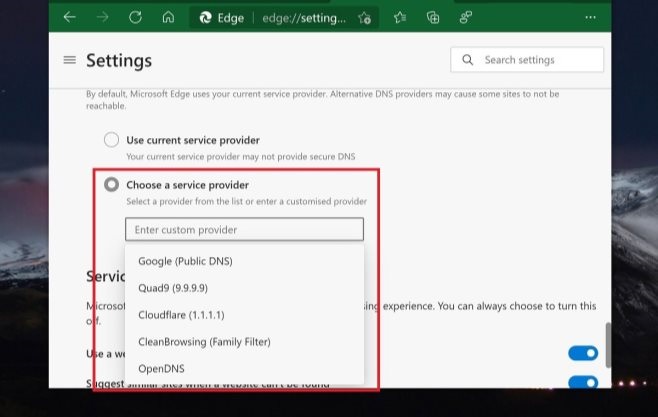The width and height of the screenshot is (658, 417).
Task: Open the Collections icon
Action: click(x=433, y=17)
